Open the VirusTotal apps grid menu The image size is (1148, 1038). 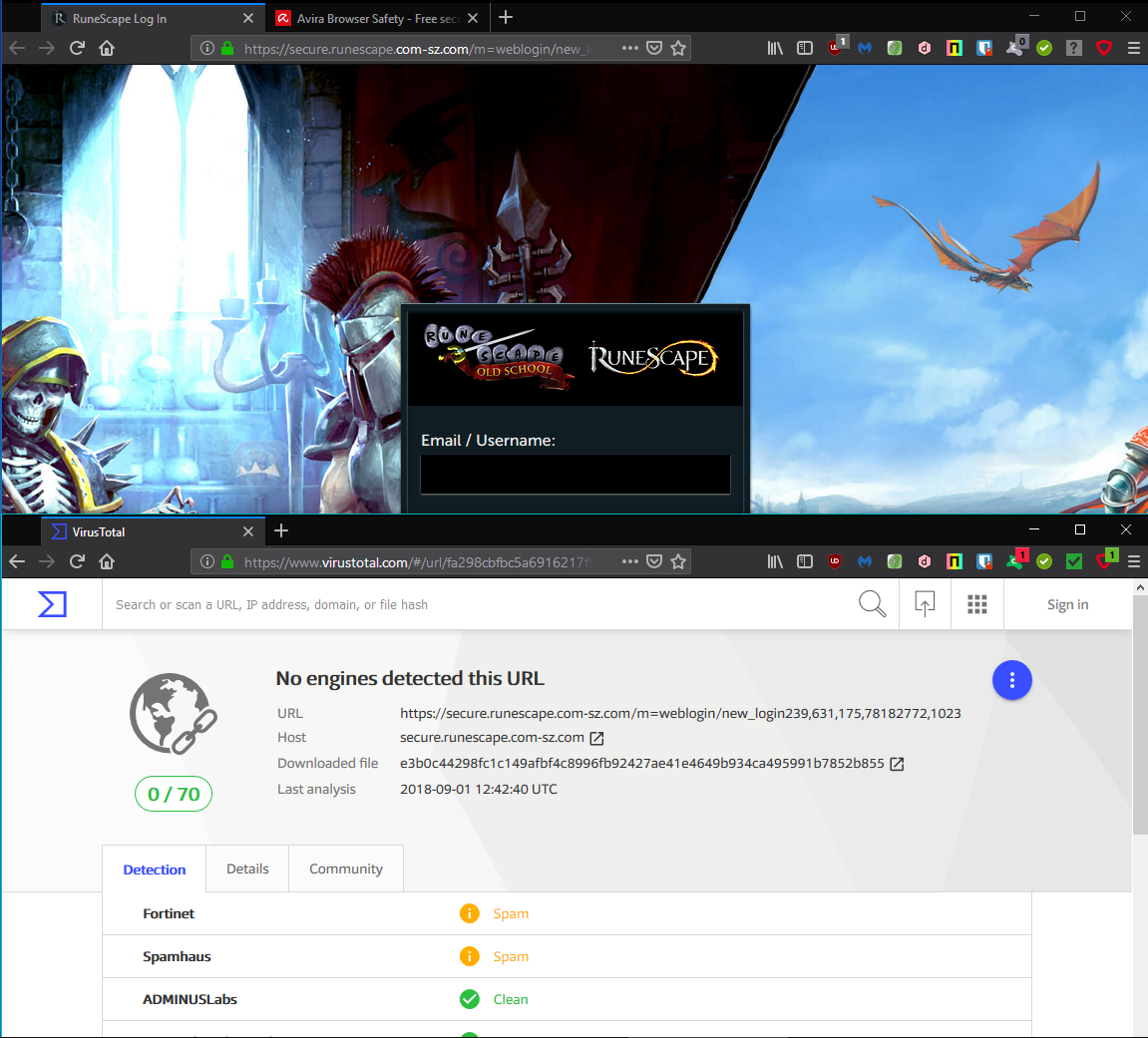tap(976, 604)
